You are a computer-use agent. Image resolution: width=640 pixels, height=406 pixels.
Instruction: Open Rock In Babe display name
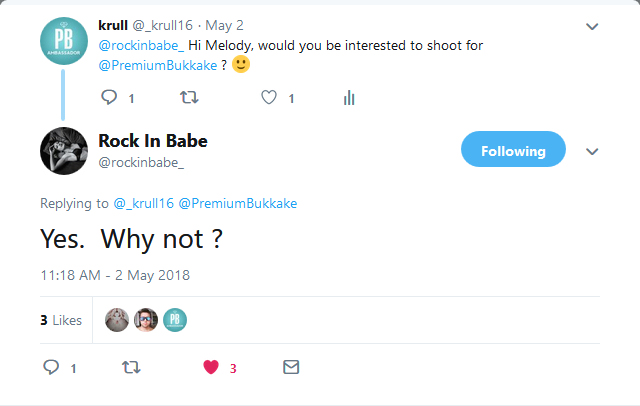click(153, 140)
